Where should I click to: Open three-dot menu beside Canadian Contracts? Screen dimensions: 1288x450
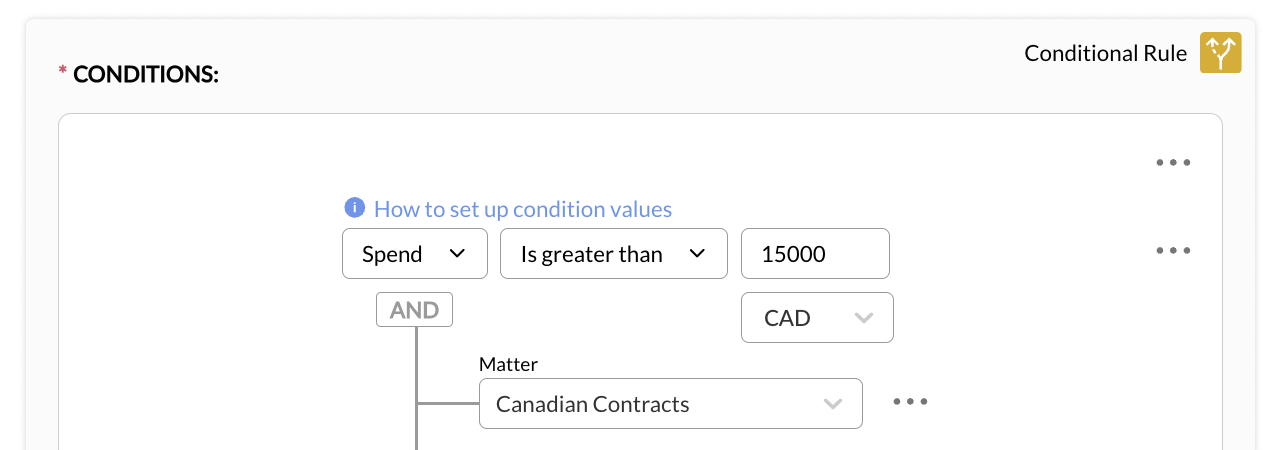tap(910, 402)
